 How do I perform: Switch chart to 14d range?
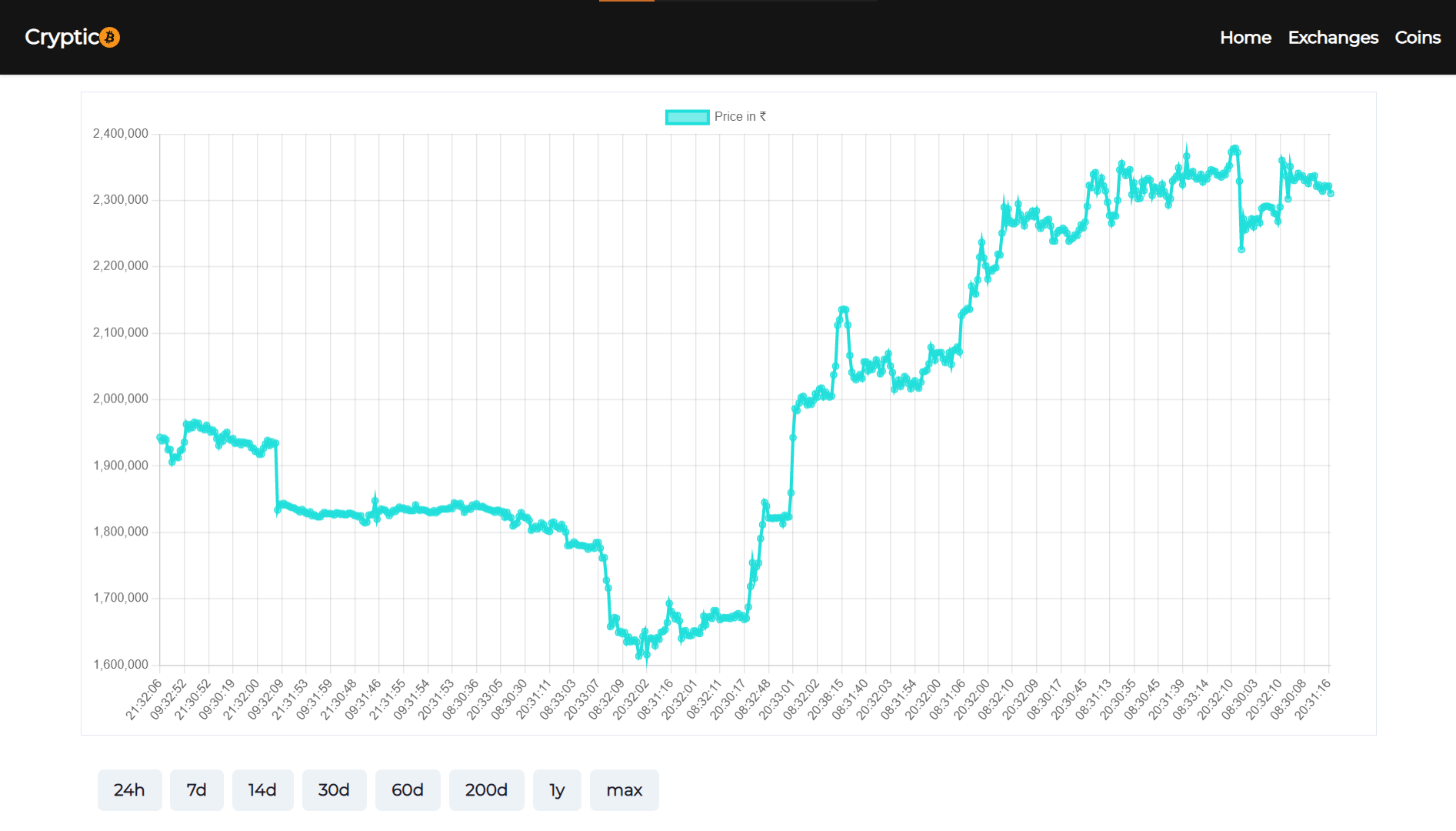coord(262,790)
